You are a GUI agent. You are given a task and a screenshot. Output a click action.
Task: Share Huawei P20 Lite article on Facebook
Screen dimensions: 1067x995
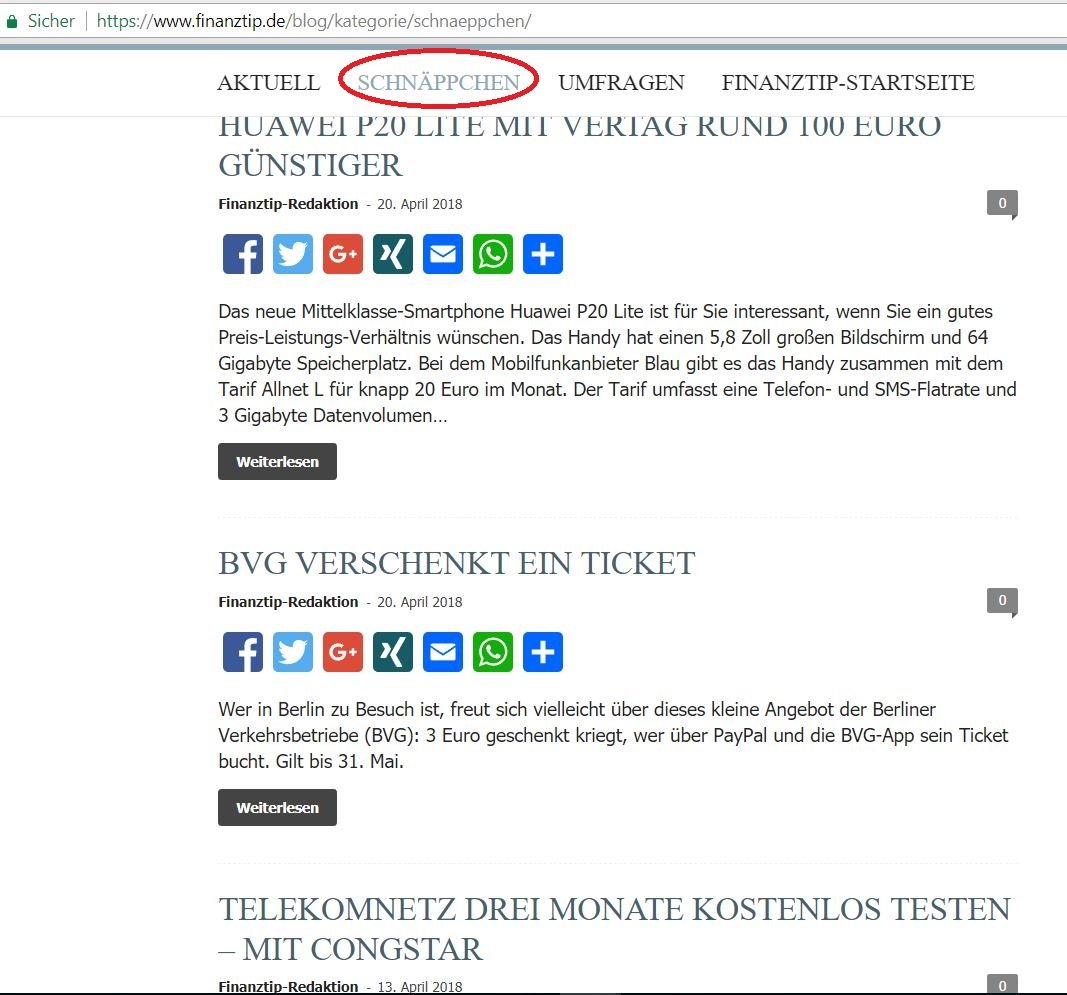(x=243, y=254)
